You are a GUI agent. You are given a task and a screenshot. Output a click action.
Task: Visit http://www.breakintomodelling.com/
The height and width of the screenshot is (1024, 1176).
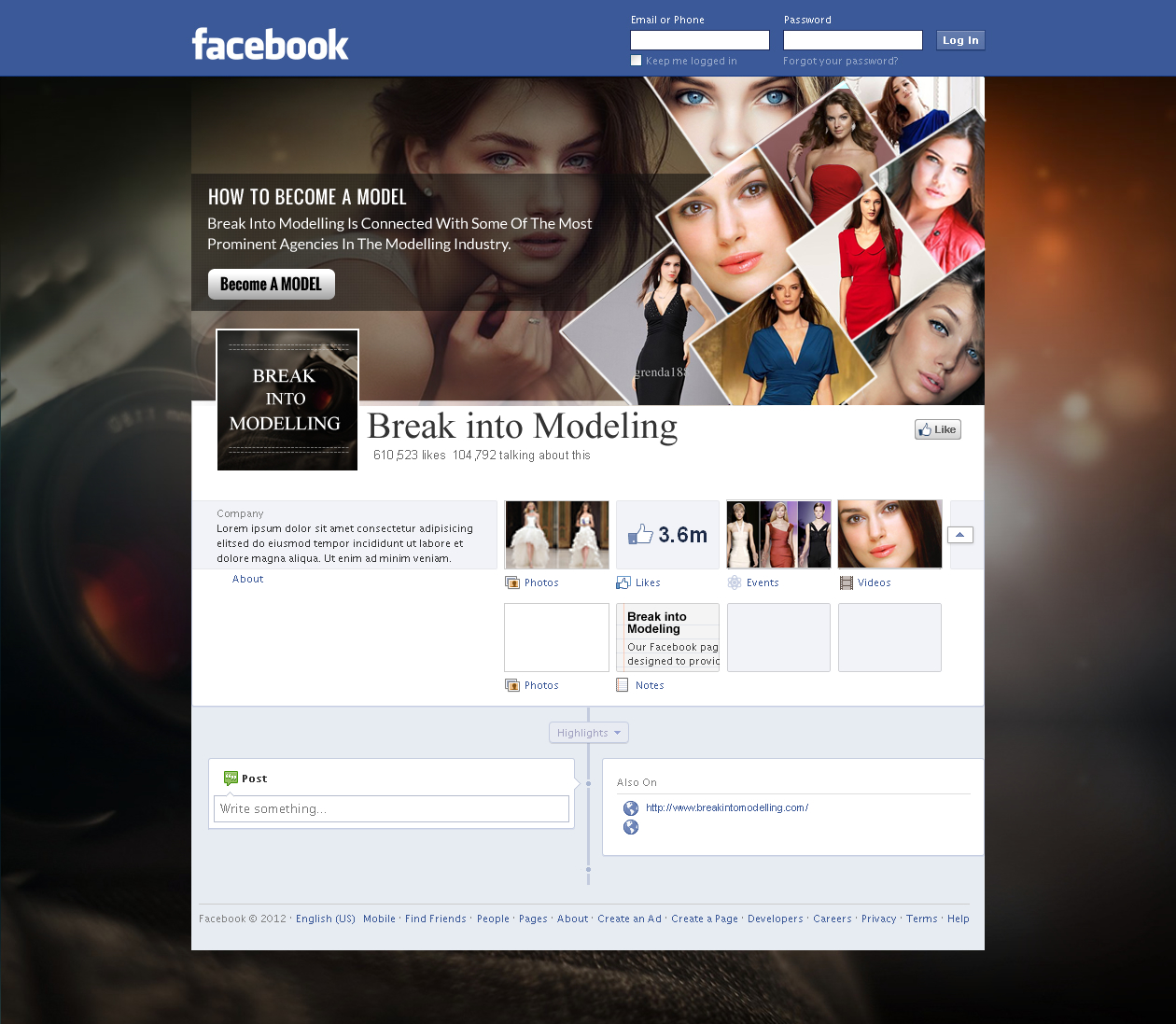click(x=727, y=807)
